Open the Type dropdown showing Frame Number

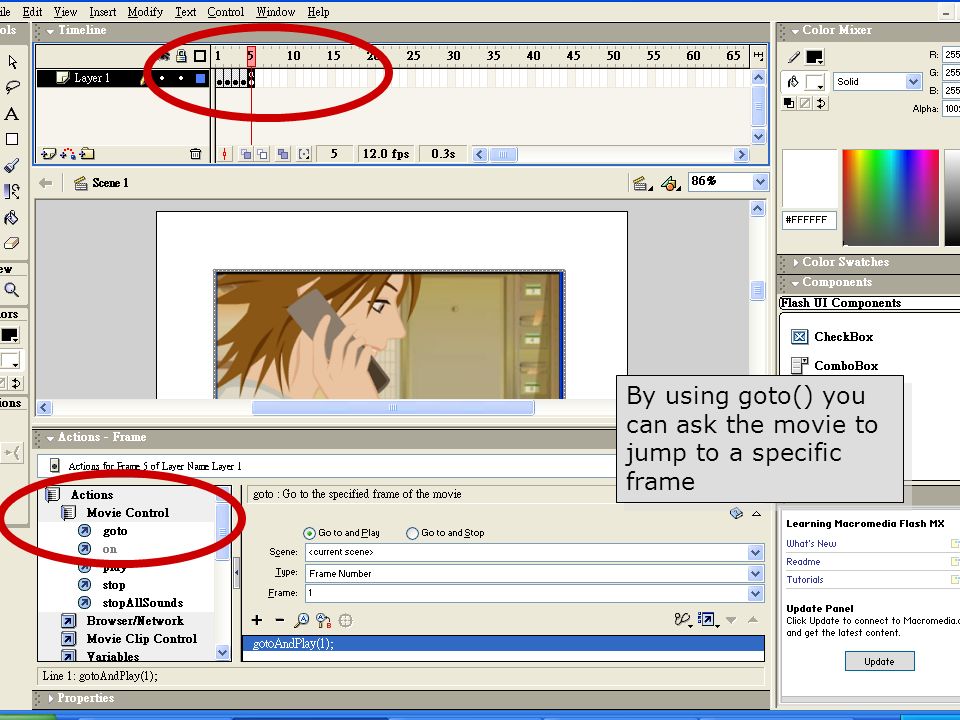click(756, 574)
